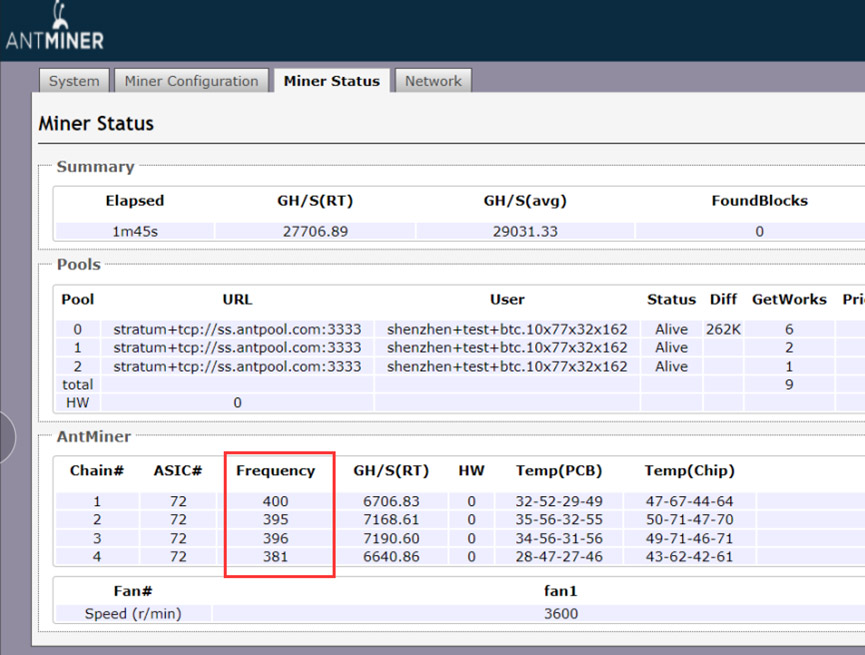Select the highlighted Frequency column header
This screenshot has width=865, height=655.
point(278,471)
